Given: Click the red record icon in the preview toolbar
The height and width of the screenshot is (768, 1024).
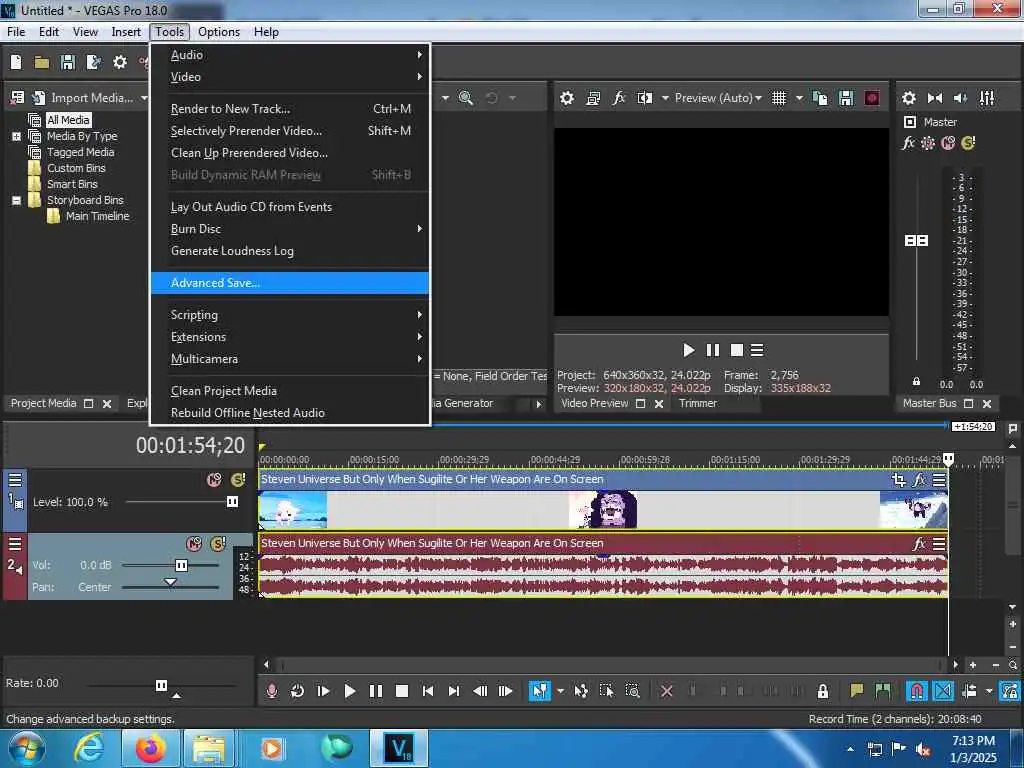Looking at the screenshot, I should 872,98.
